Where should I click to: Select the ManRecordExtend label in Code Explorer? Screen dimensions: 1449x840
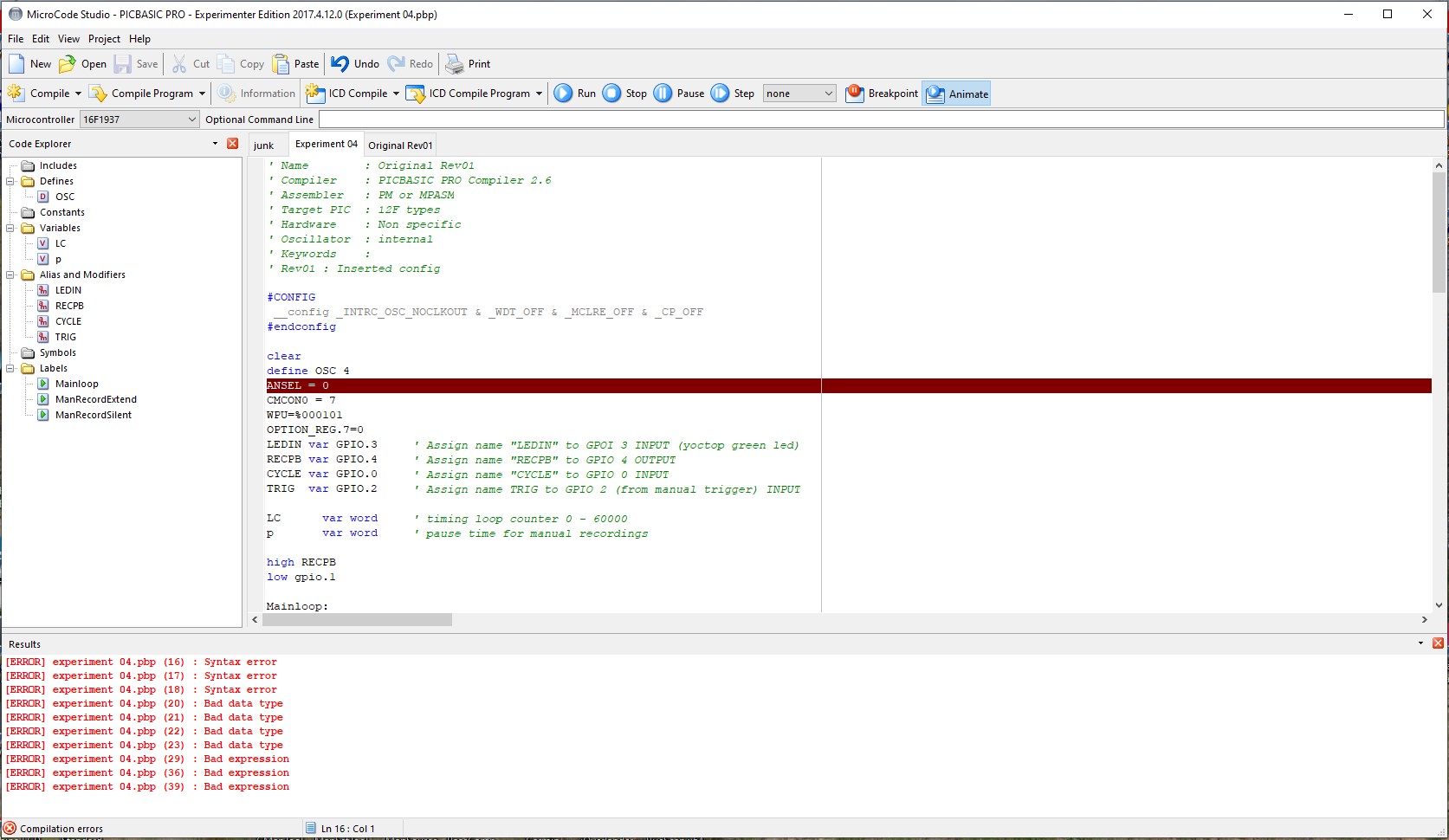pyautogui.click(x=95, y=400)
